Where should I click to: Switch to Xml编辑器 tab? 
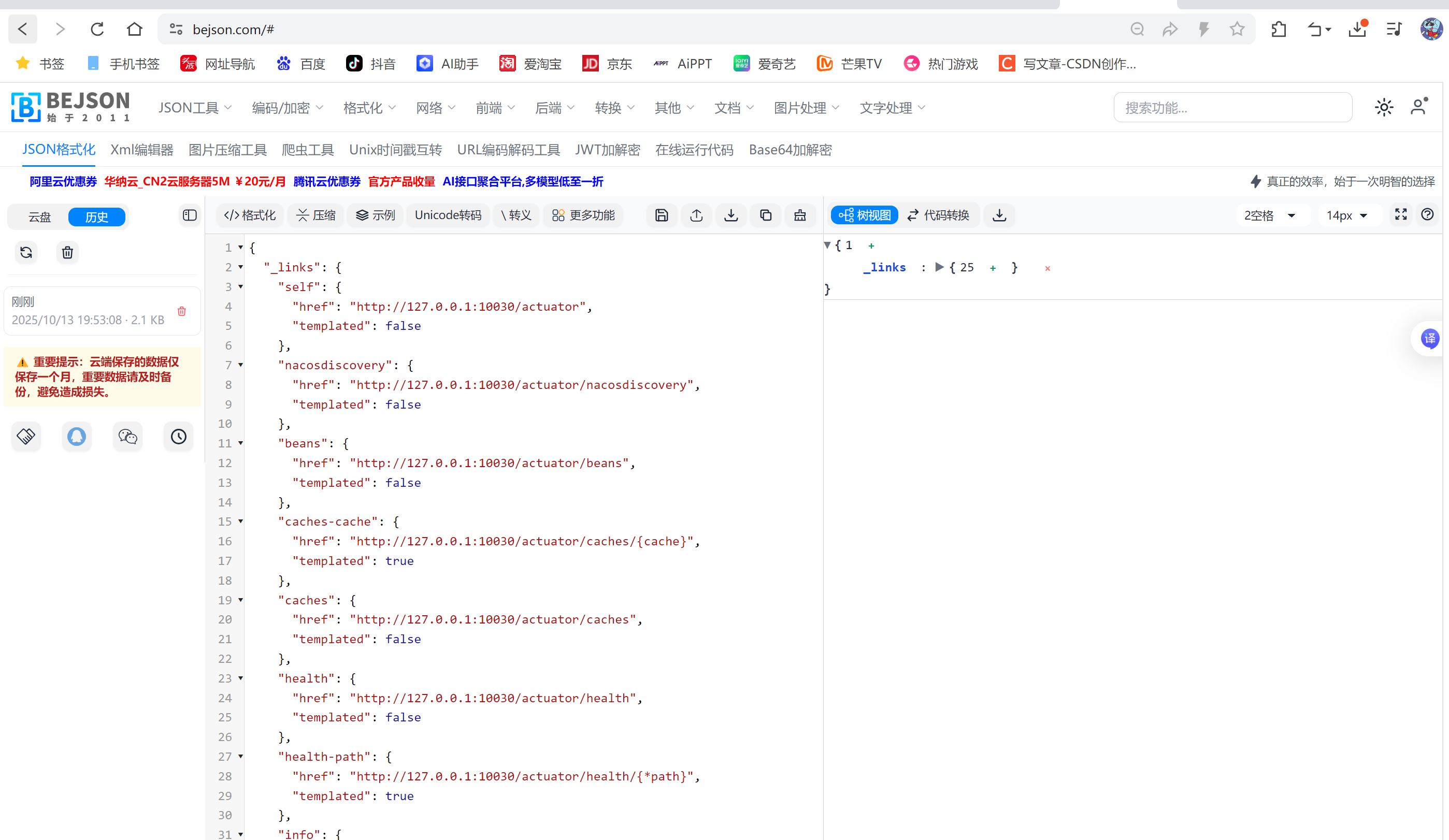141,150
